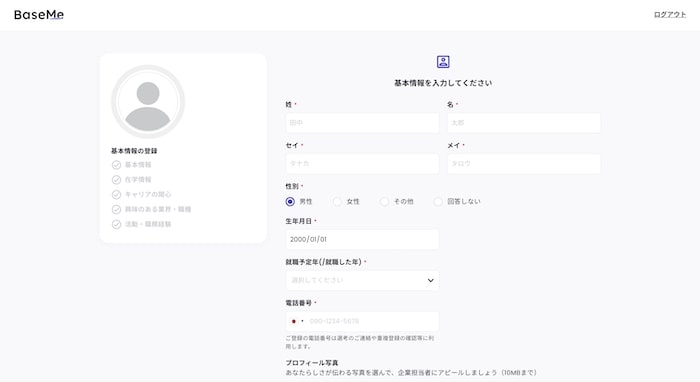700x382 pixels.
Task: Select the 男性 radio button
Action: click(290, 202)
